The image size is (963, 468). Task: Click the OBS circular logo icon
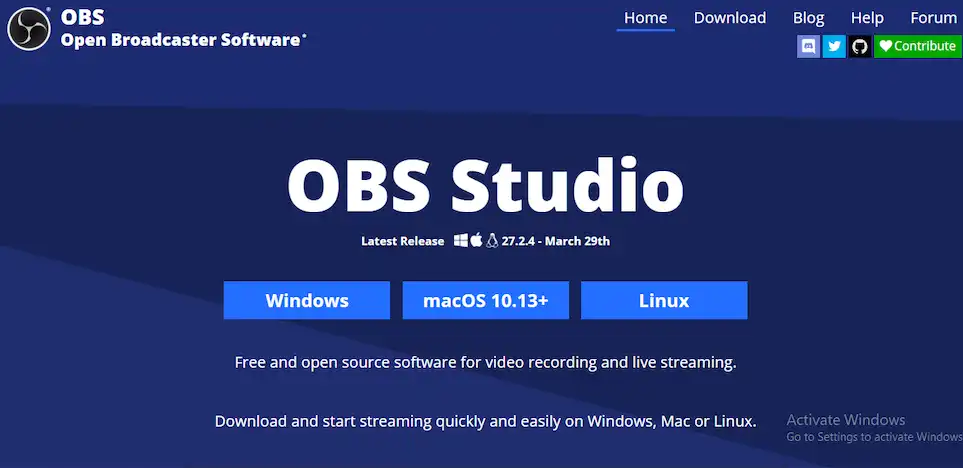[x=28, y=29]
